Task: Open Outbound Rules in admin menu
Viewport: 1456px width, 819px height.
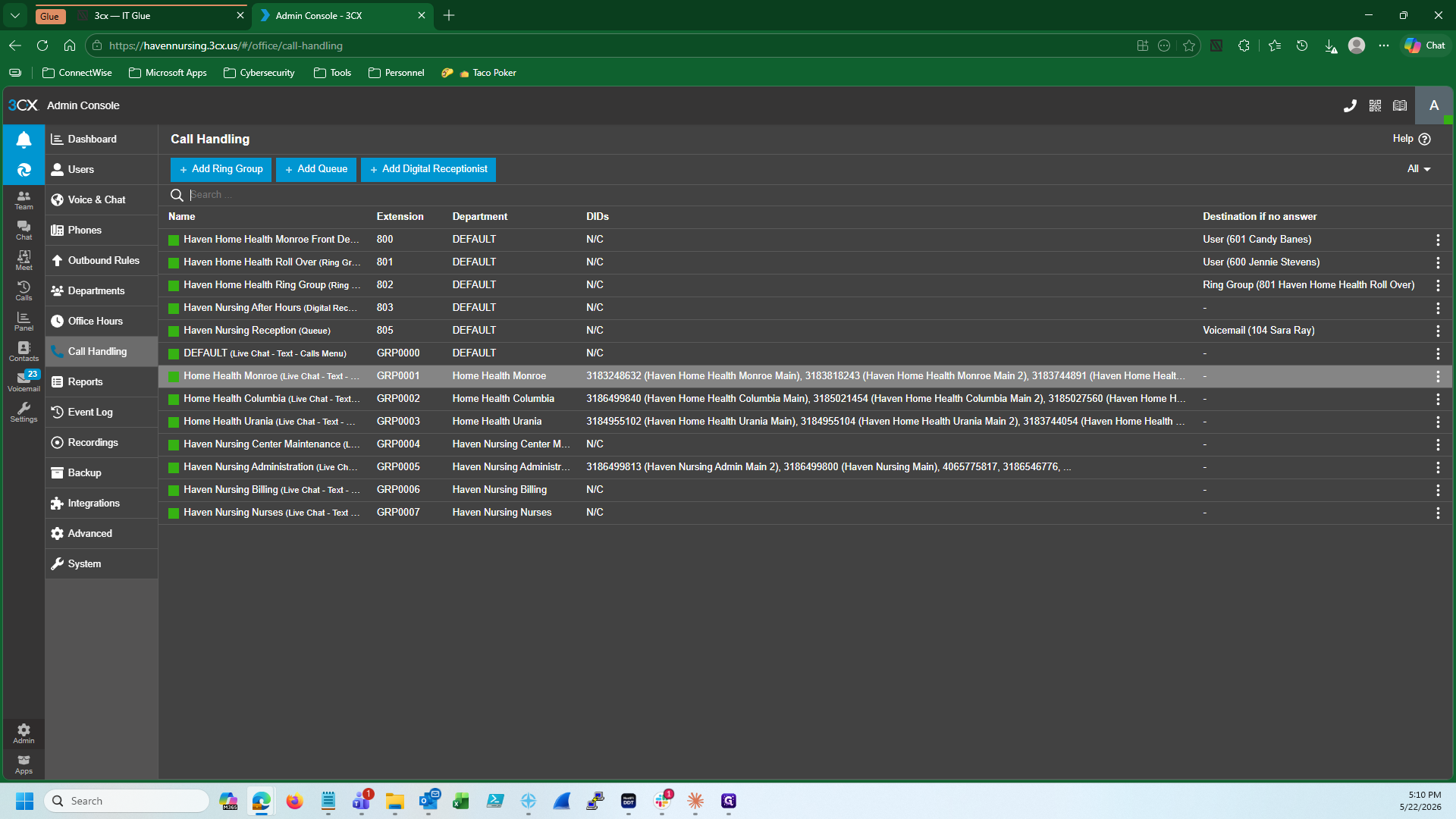Action: (x=102, y=261)
